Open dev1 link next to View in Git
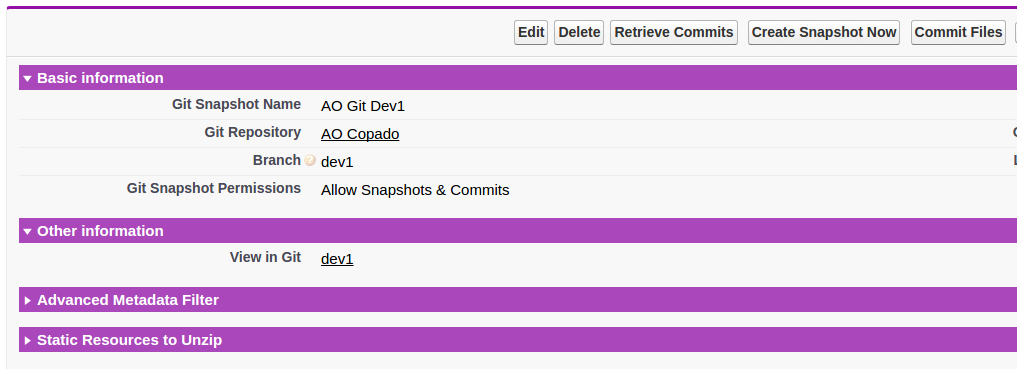Screen dimensions: 1017x369 pos(337,259)
